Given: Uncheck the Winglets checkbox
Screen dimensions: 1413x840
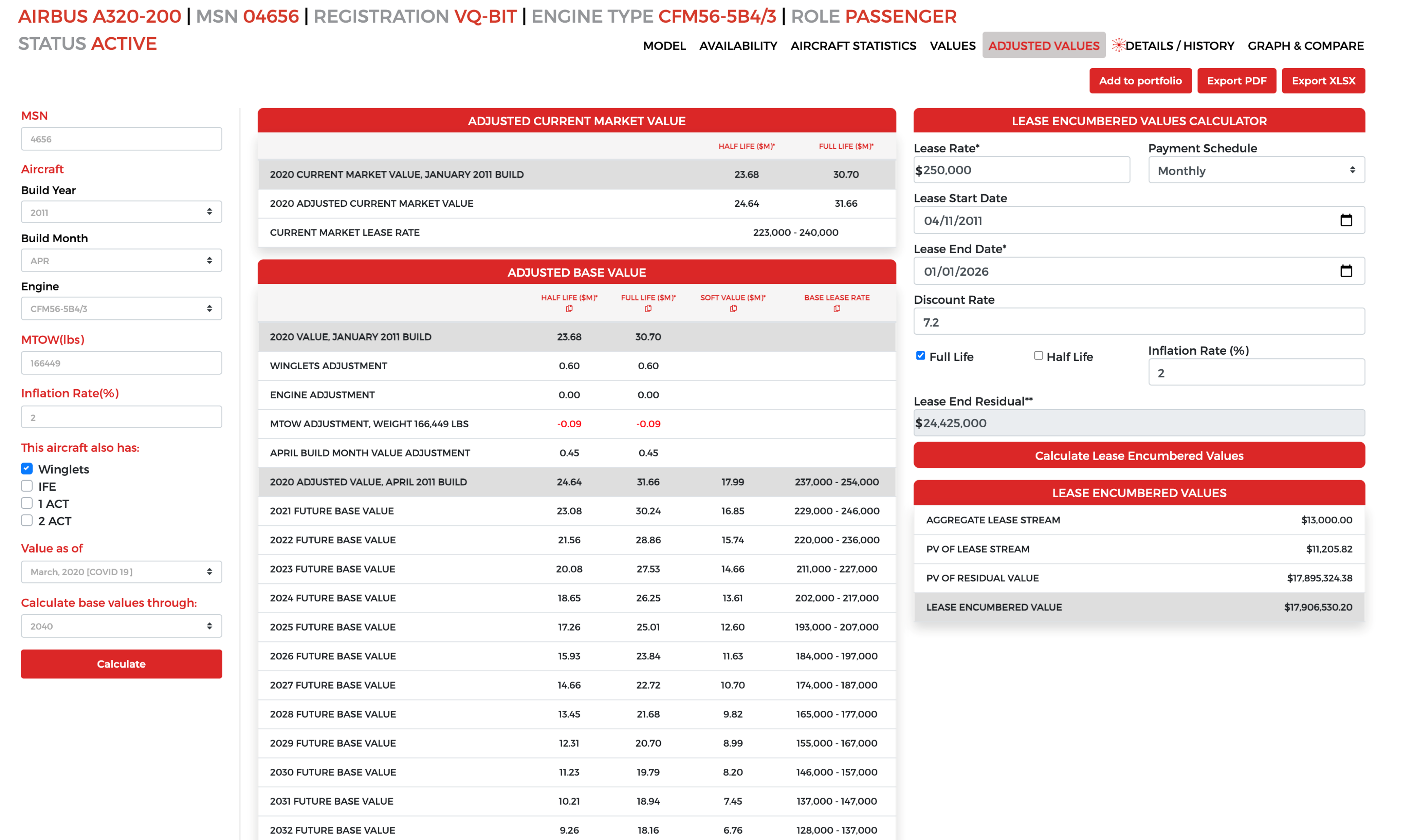Looking at the screenshot, I should click(26, 469).
